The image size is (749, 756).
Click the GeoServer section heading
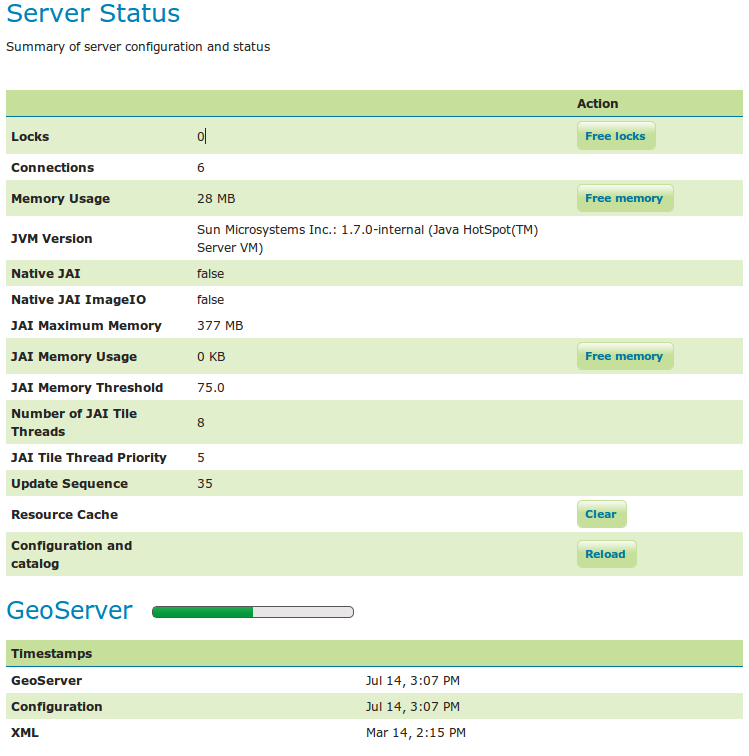[70, 611]
